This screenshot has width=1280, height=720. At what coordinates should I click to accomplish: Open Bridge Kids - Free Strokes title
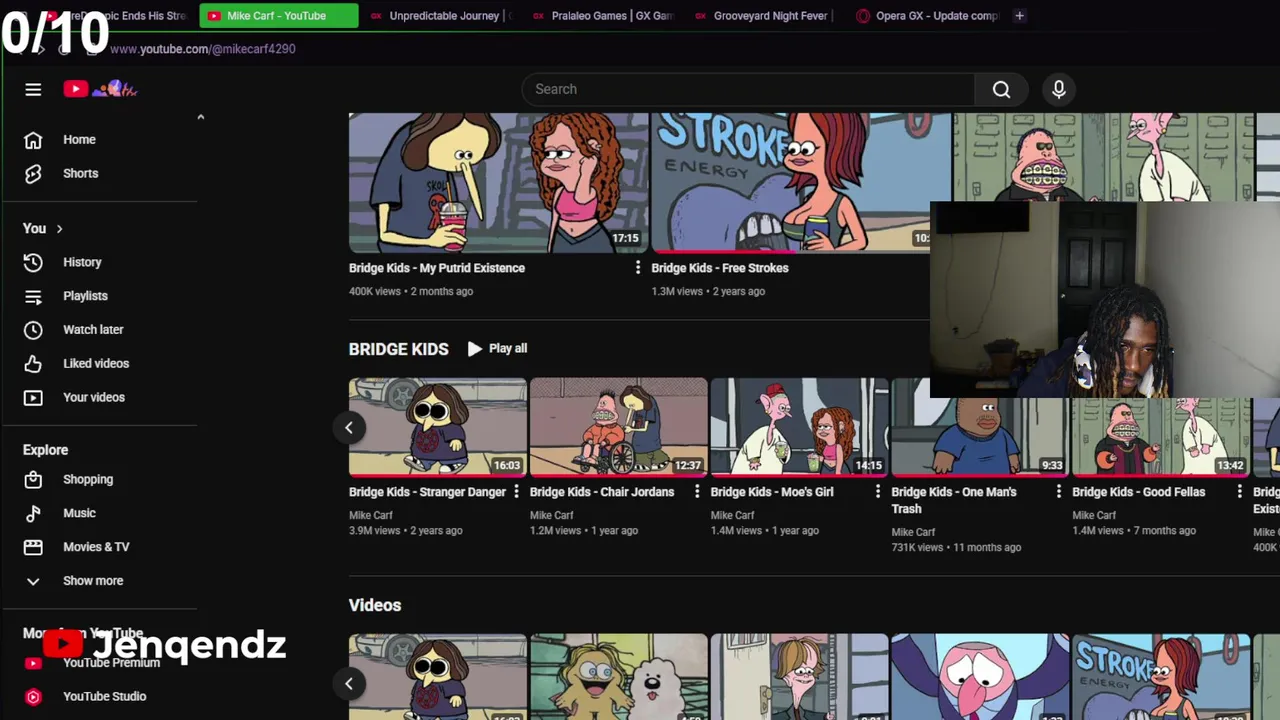[720, 268]
